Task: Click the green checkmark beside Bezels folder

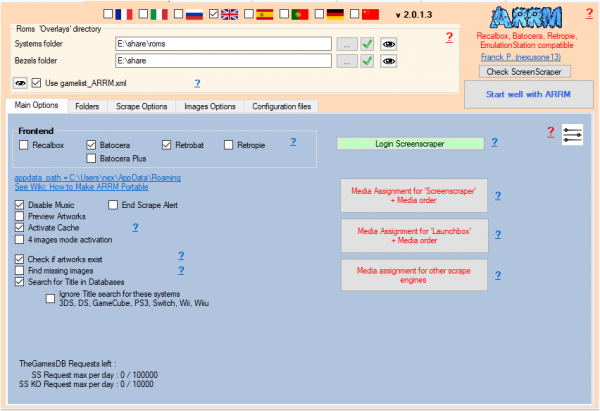Action: (x=367, y=61)
